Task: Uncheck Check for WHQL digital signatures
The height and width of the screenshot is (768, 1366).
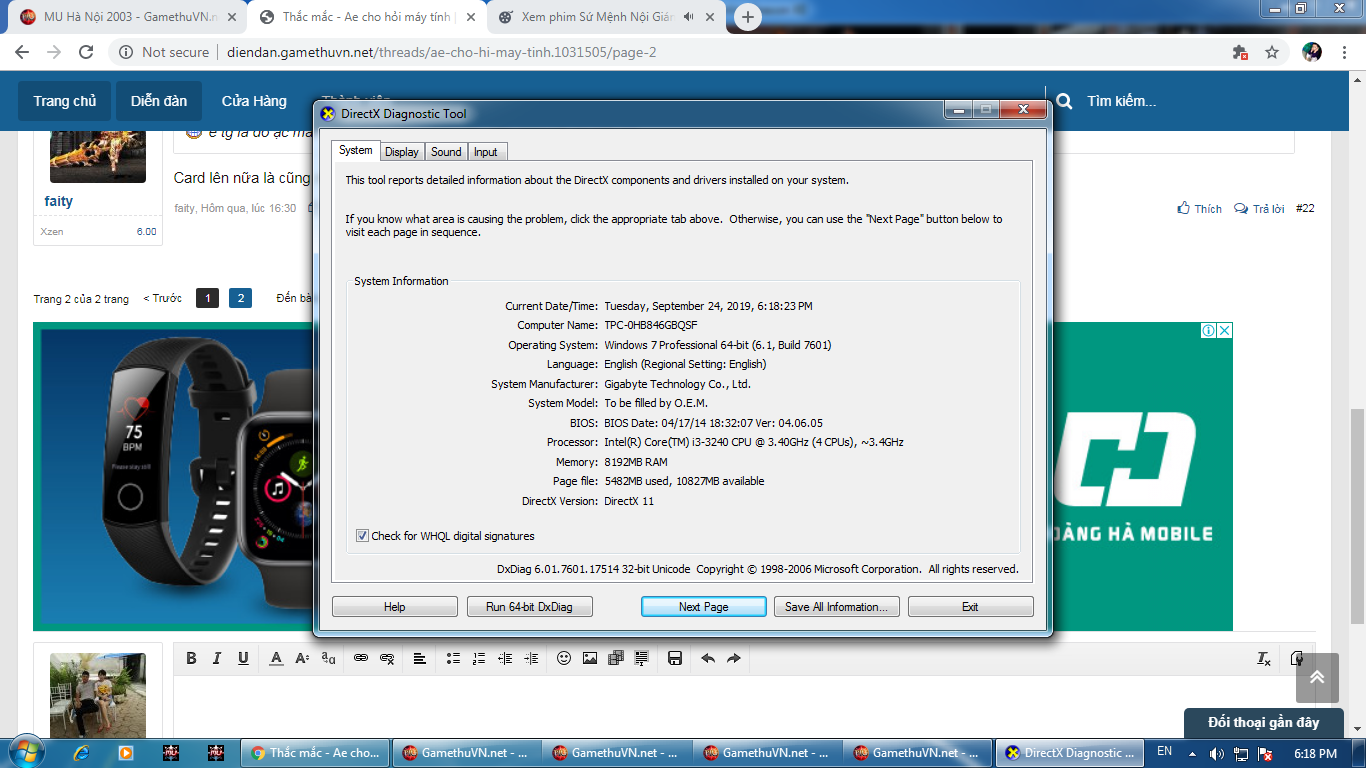Action: [362, 536]
